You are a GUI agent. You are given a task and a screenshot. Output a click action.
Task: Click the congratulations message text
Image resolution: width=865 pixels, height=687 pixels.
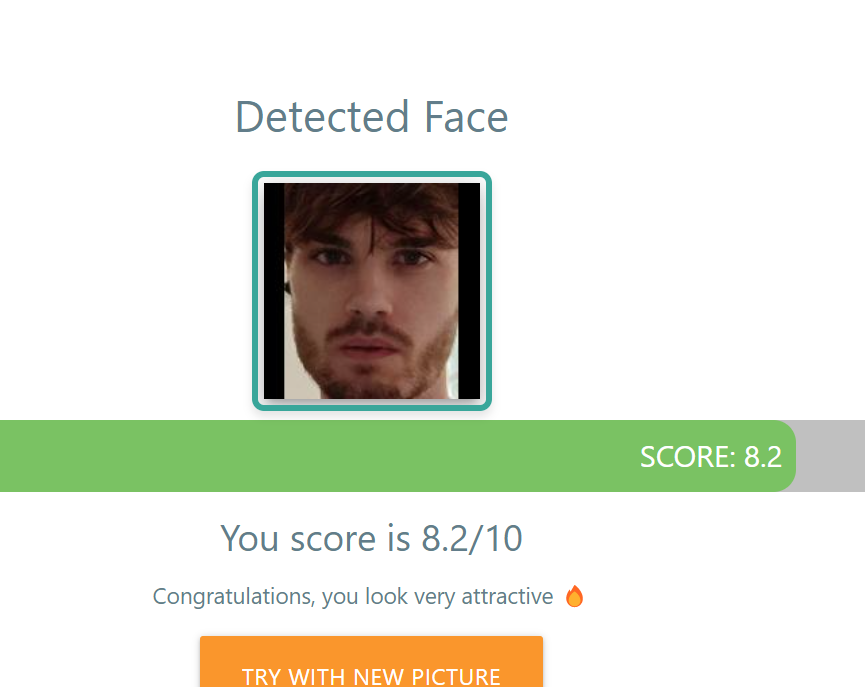point(353,597)
